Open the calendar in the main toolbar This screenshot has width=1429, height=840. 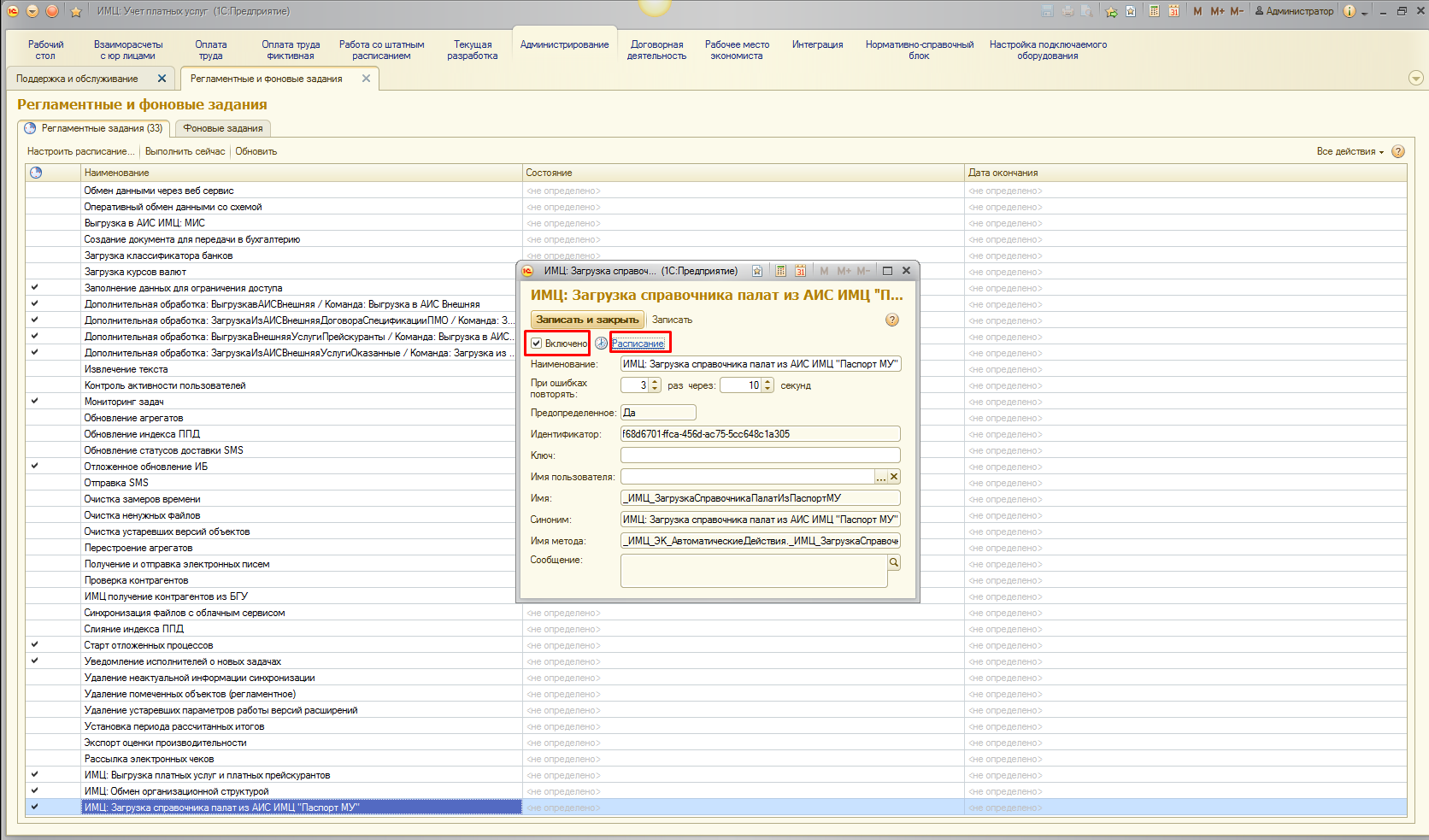1174,11
